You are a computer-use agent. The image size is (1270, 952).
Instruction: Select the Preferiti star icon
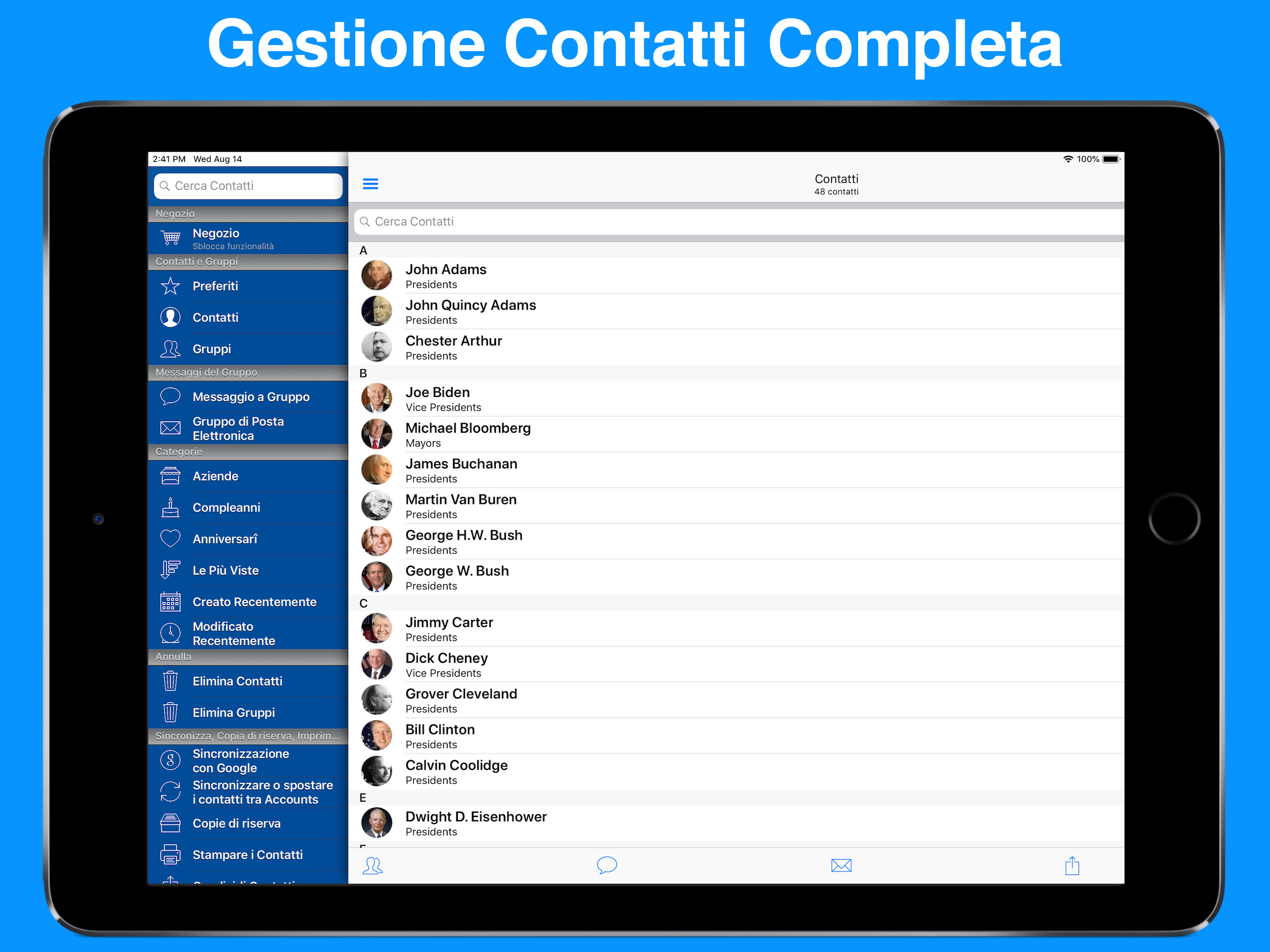pos(171,286)
